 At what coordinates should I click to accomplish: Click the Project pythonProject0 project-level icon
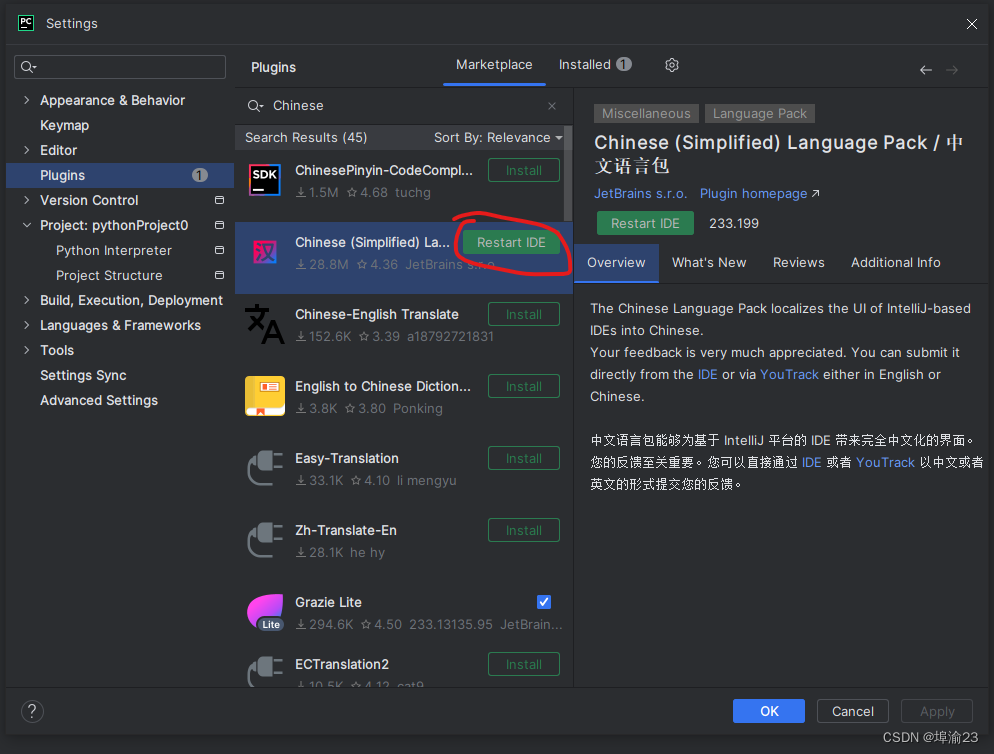pyautogui.click(x=219, y=225)
